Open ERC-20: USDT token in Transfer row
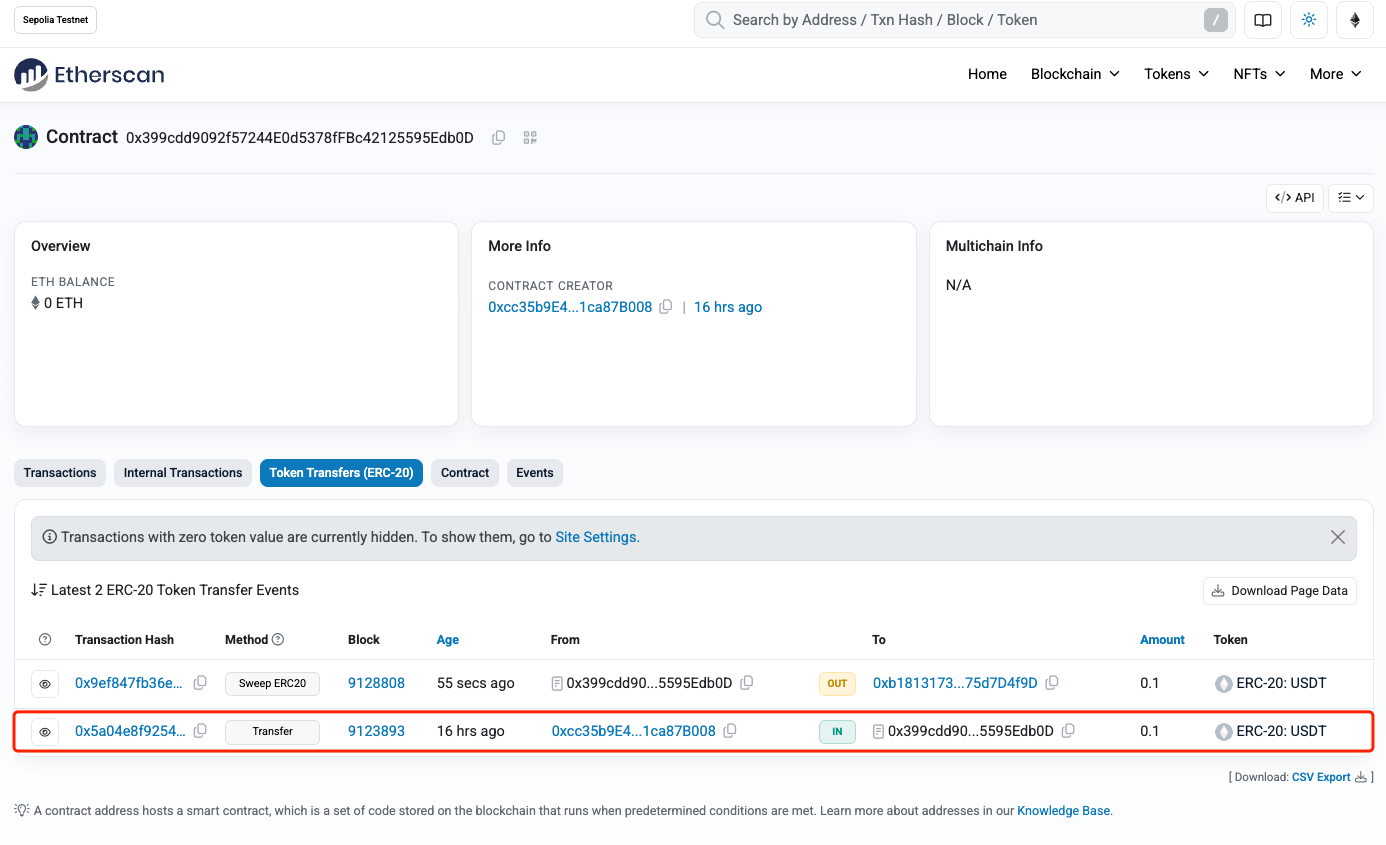Viewport: 1386px width, 845px height. tap(1281, 731)
